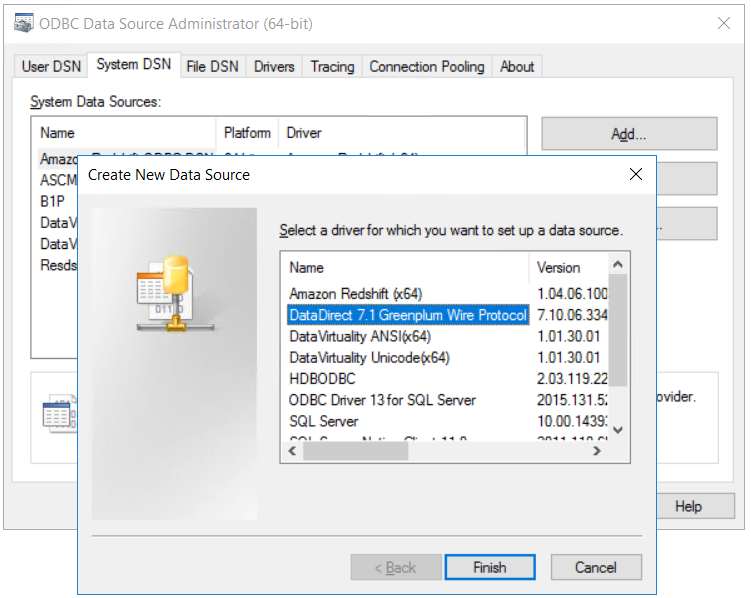This screenshot has height=598, width=751.
Task: Select the Resds system data source row
Action: [58, 265]
